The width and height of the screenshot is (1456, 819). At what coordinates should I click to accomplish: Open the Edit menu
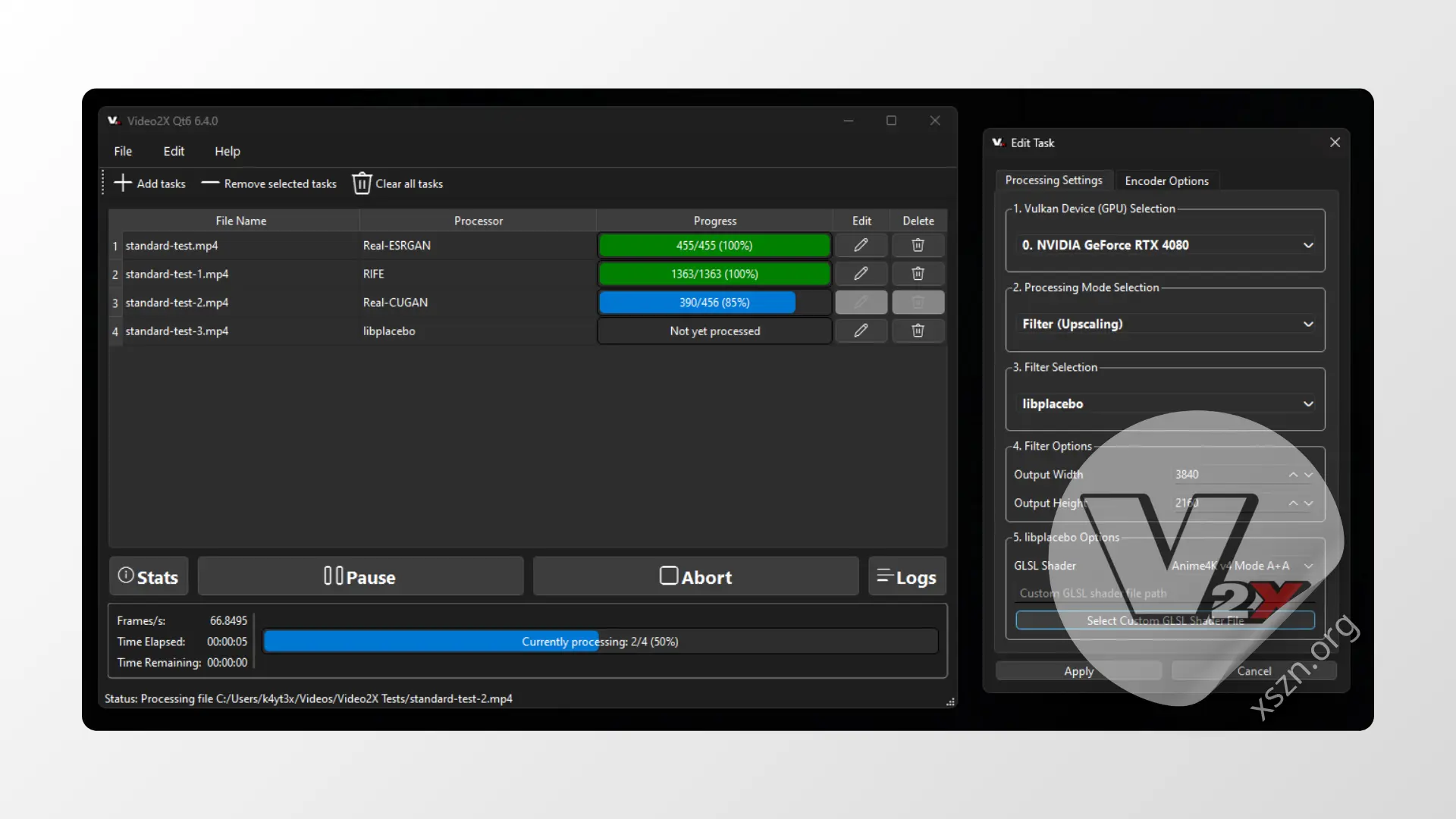tap(174, 151)
